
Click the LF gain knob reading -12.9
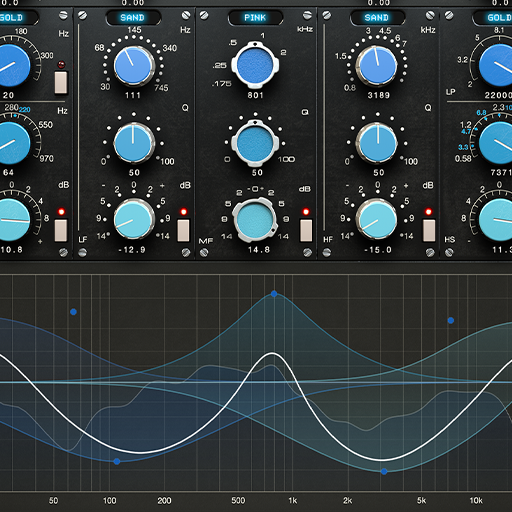pos(134,219)
